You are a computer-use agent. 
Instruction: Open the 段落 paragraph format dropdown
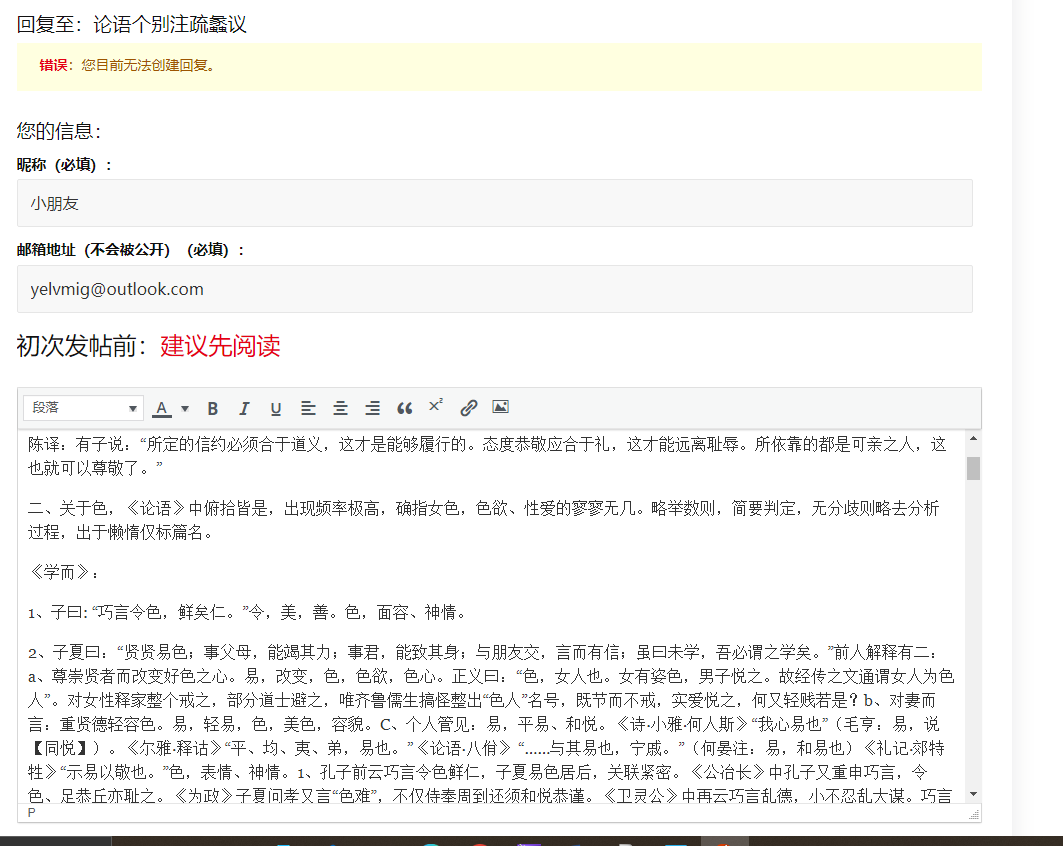pyautogui.click(x=84, y=408)
